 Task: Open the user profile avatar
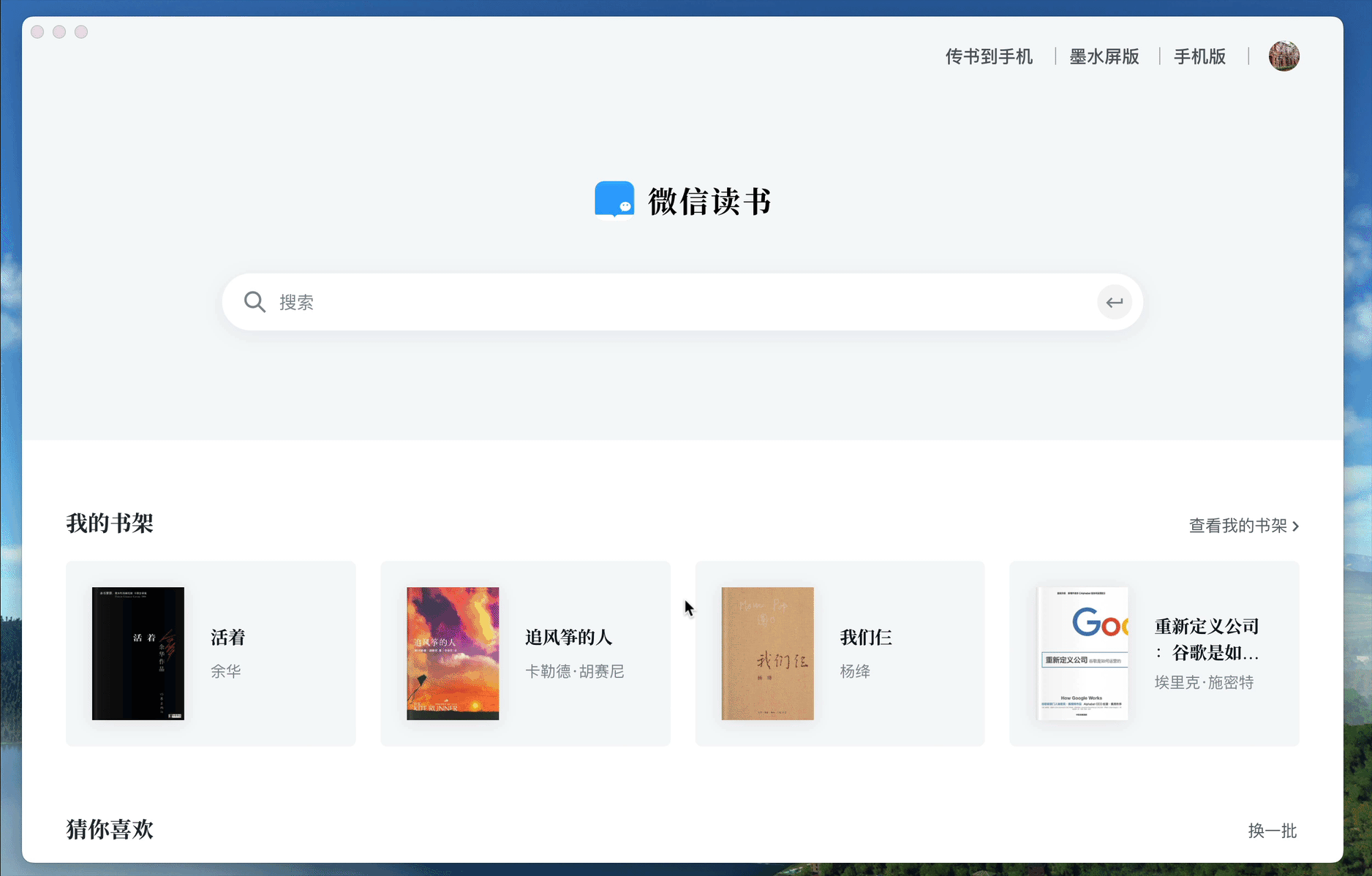(1284, 56)
